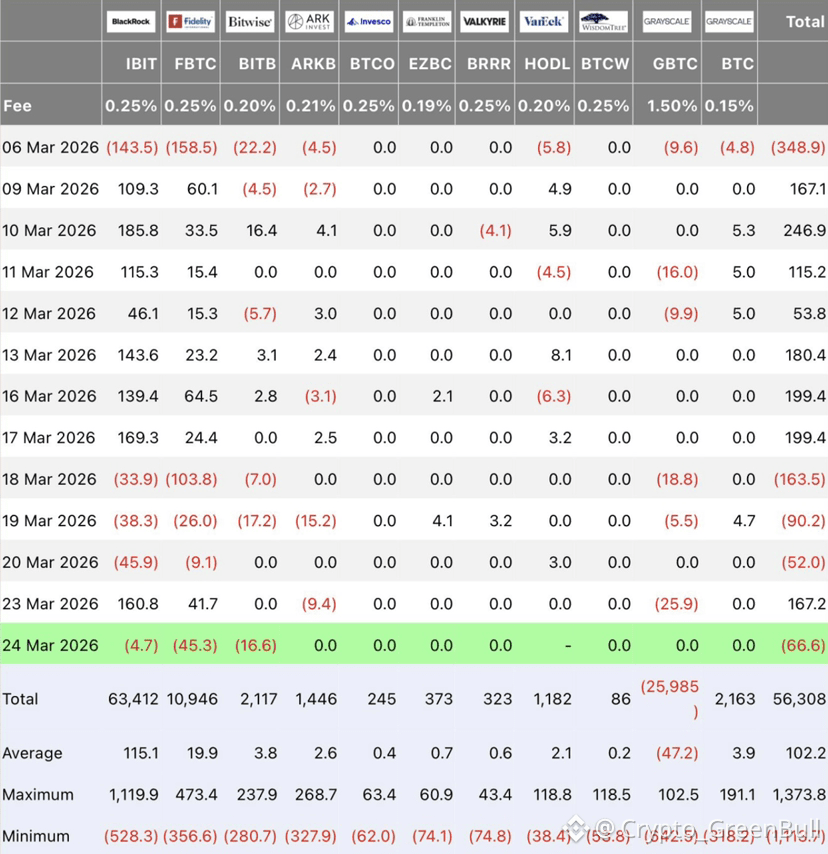Click the 16 Mar 2026 date row
Screen dimensions: 828x854
(49, 396)
